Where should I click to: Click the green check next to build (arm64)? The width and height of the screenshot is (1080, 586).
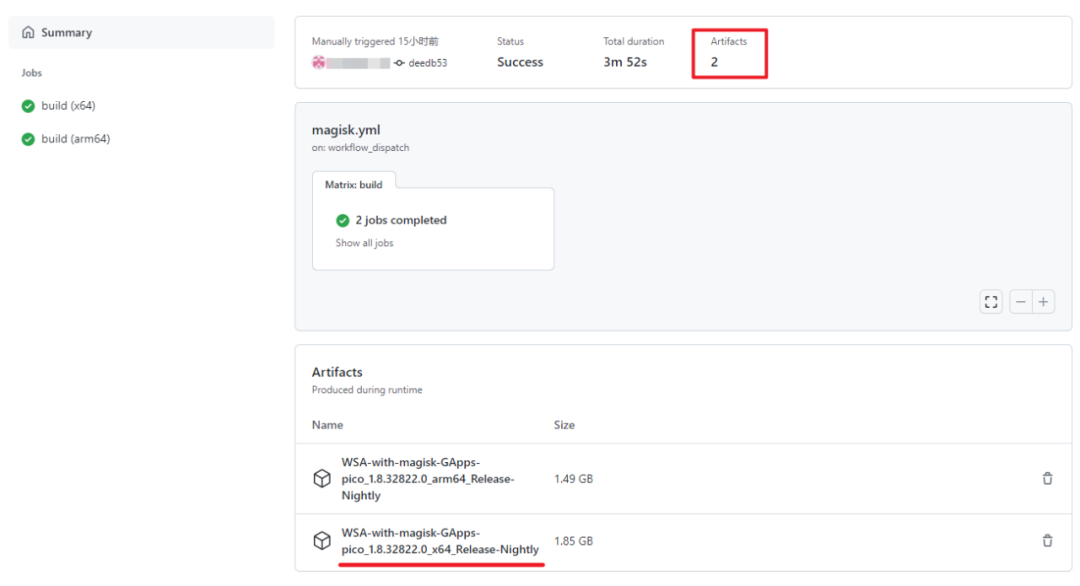27,139
